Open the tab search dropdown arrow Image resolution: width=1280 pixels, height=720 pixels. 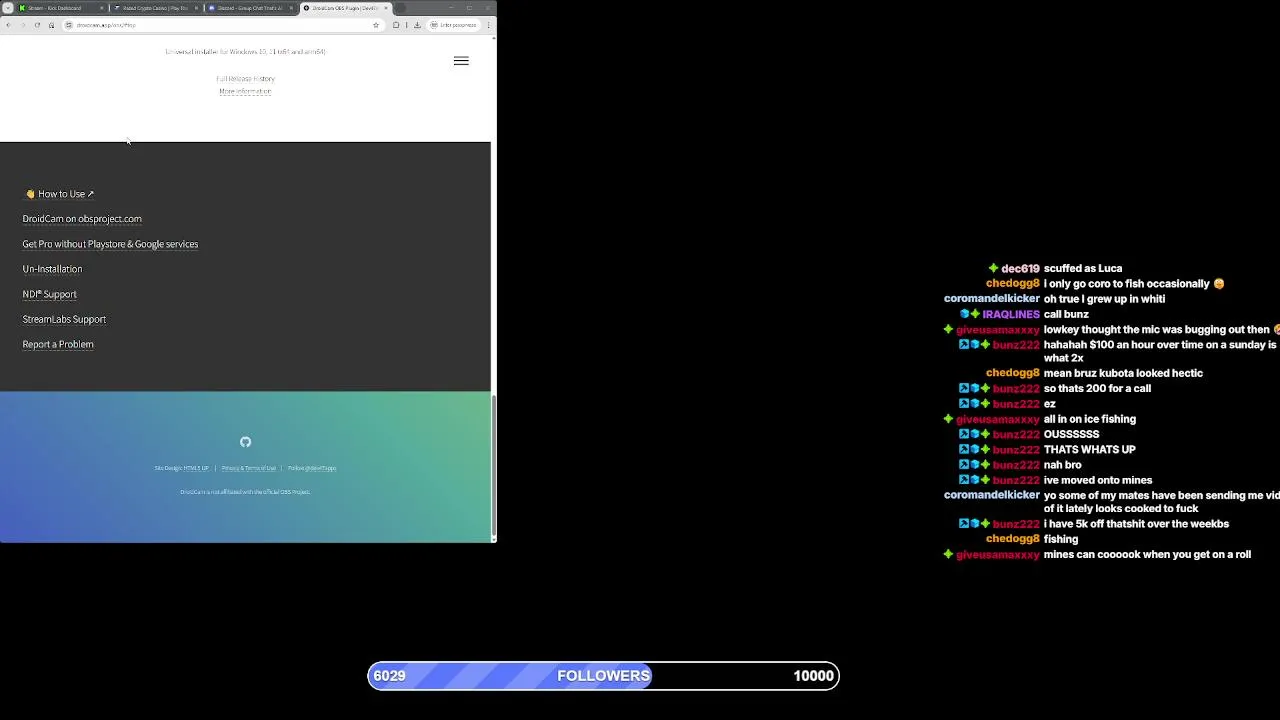[x=8, y=8]
